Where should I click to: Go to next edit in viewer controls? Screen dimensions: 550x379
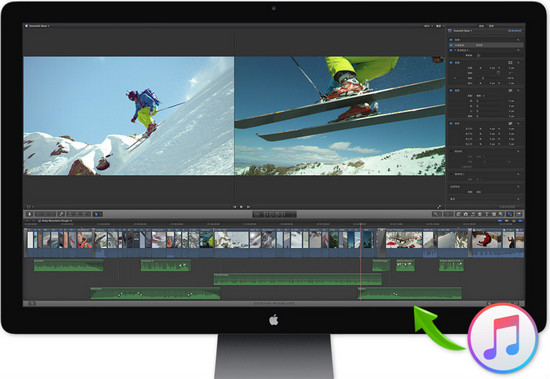point(248,207)
